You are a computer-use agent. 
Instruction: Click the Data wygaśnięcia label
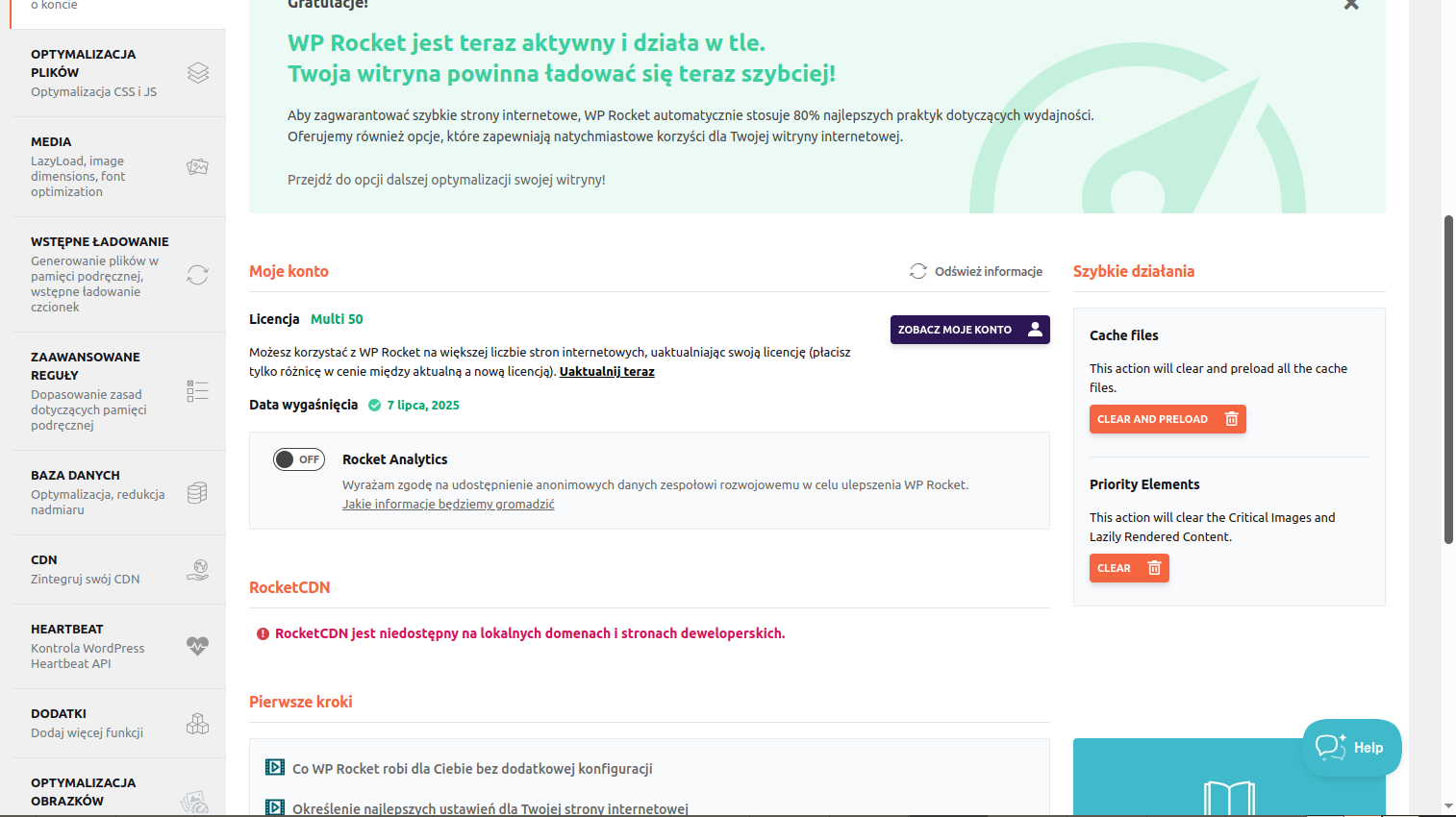point(303,405)
